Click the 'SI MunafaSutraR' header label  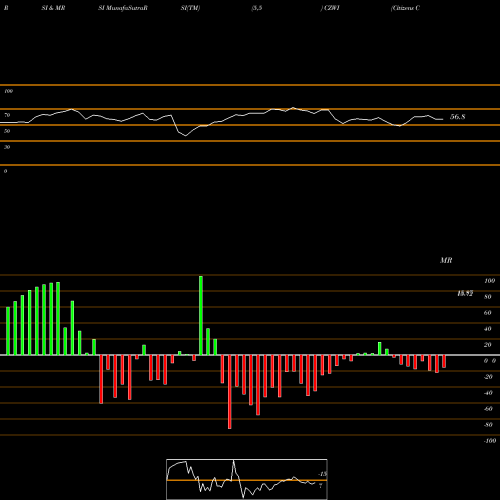pos(123,8)
